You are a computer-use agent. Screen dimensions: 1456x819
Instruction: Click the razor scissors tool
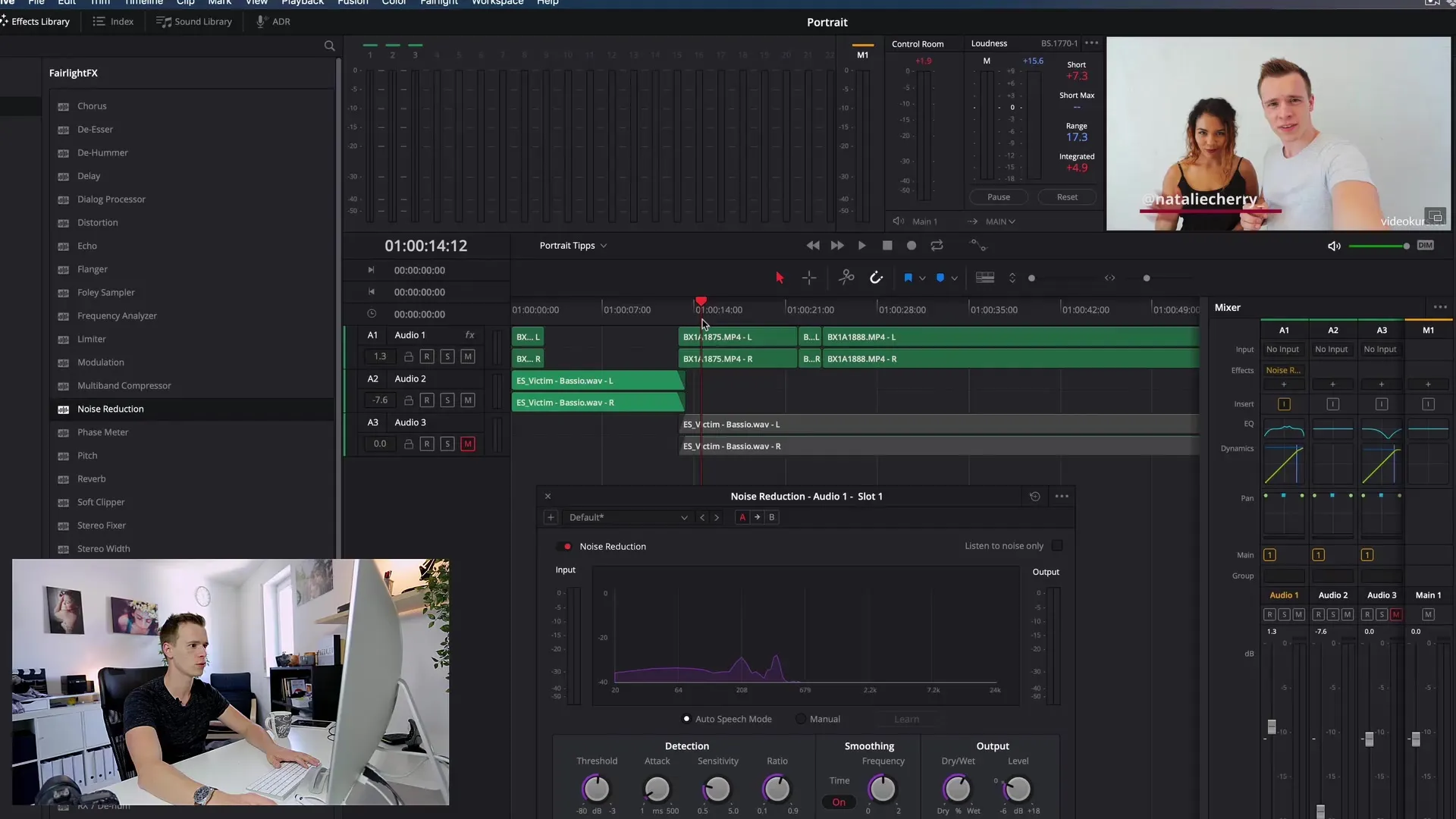coord(846,278)
